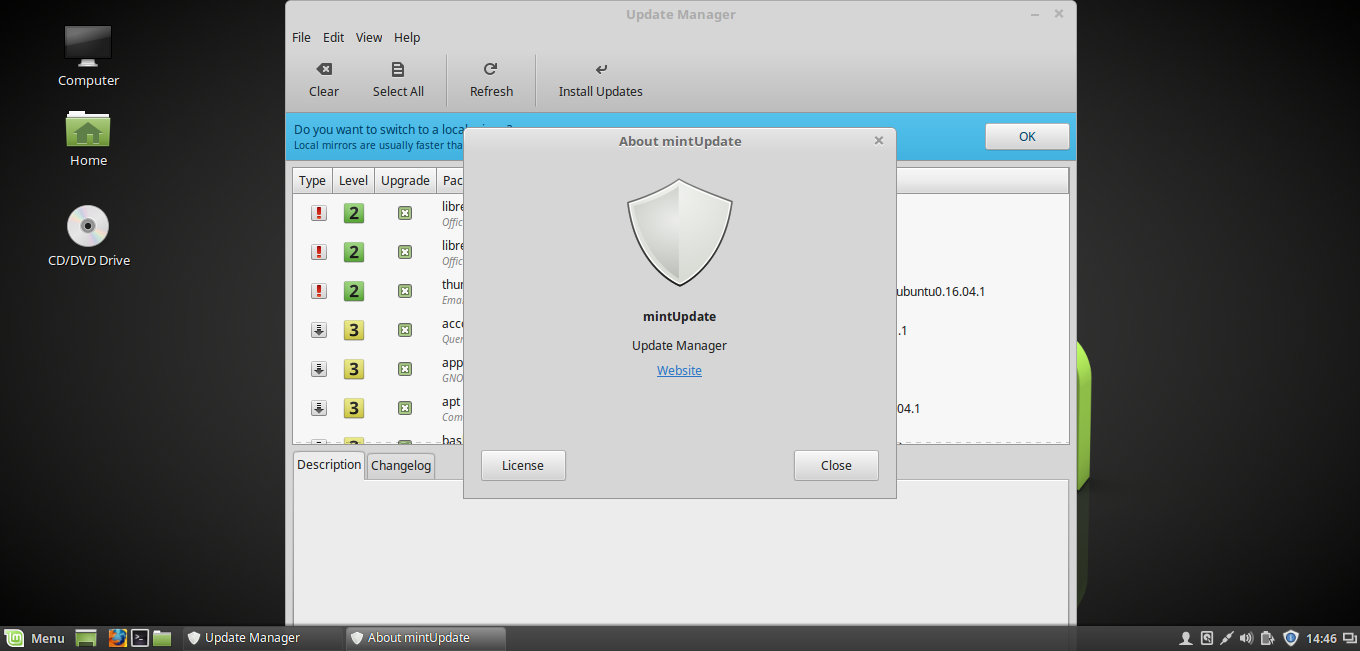Toggle the upgrade checkbox for the app row
1360x651 pixels.
coord(405,369)
